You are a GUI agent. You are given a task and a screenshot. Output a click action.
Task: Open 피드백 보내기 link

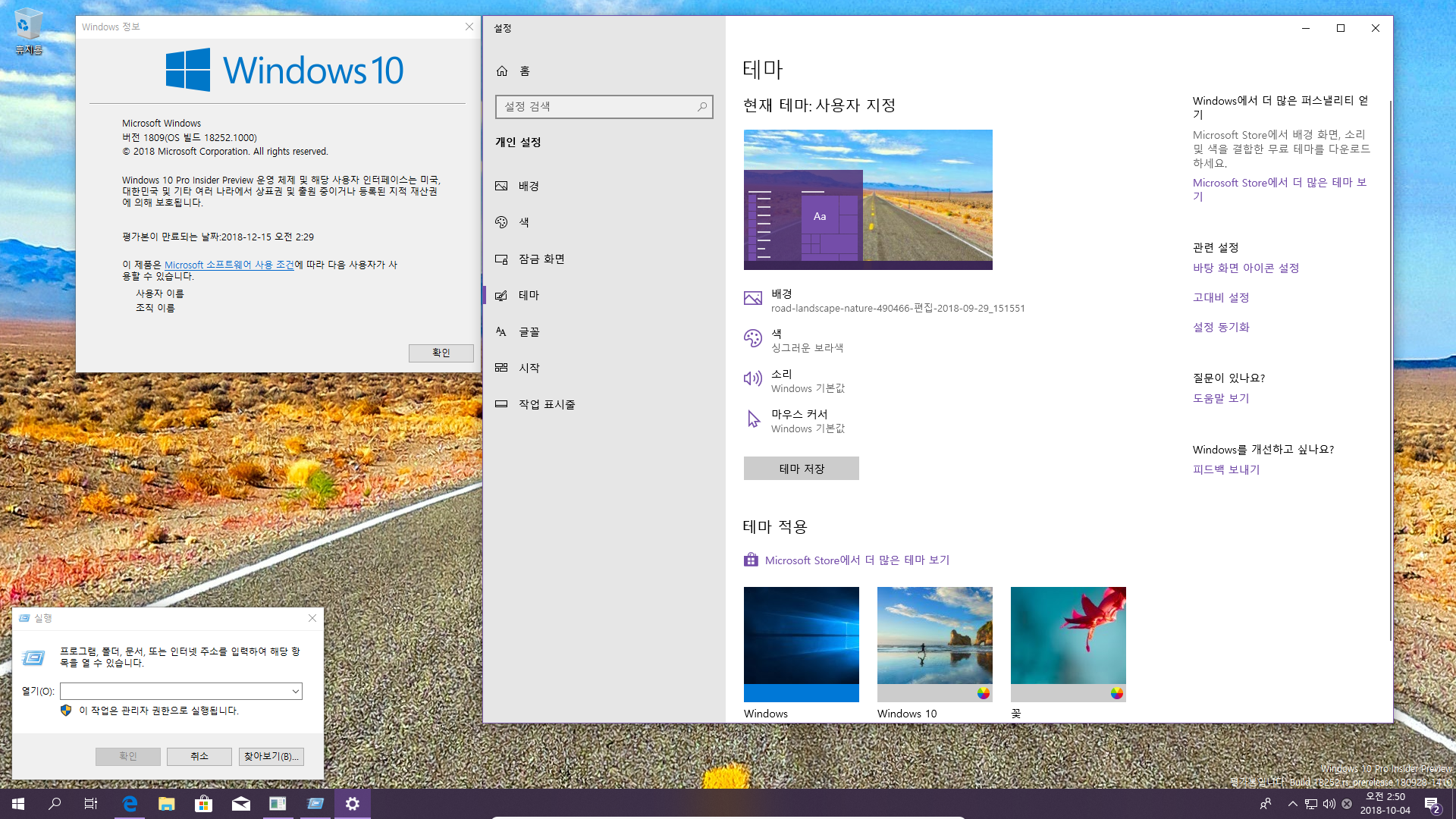point(1226,469)
